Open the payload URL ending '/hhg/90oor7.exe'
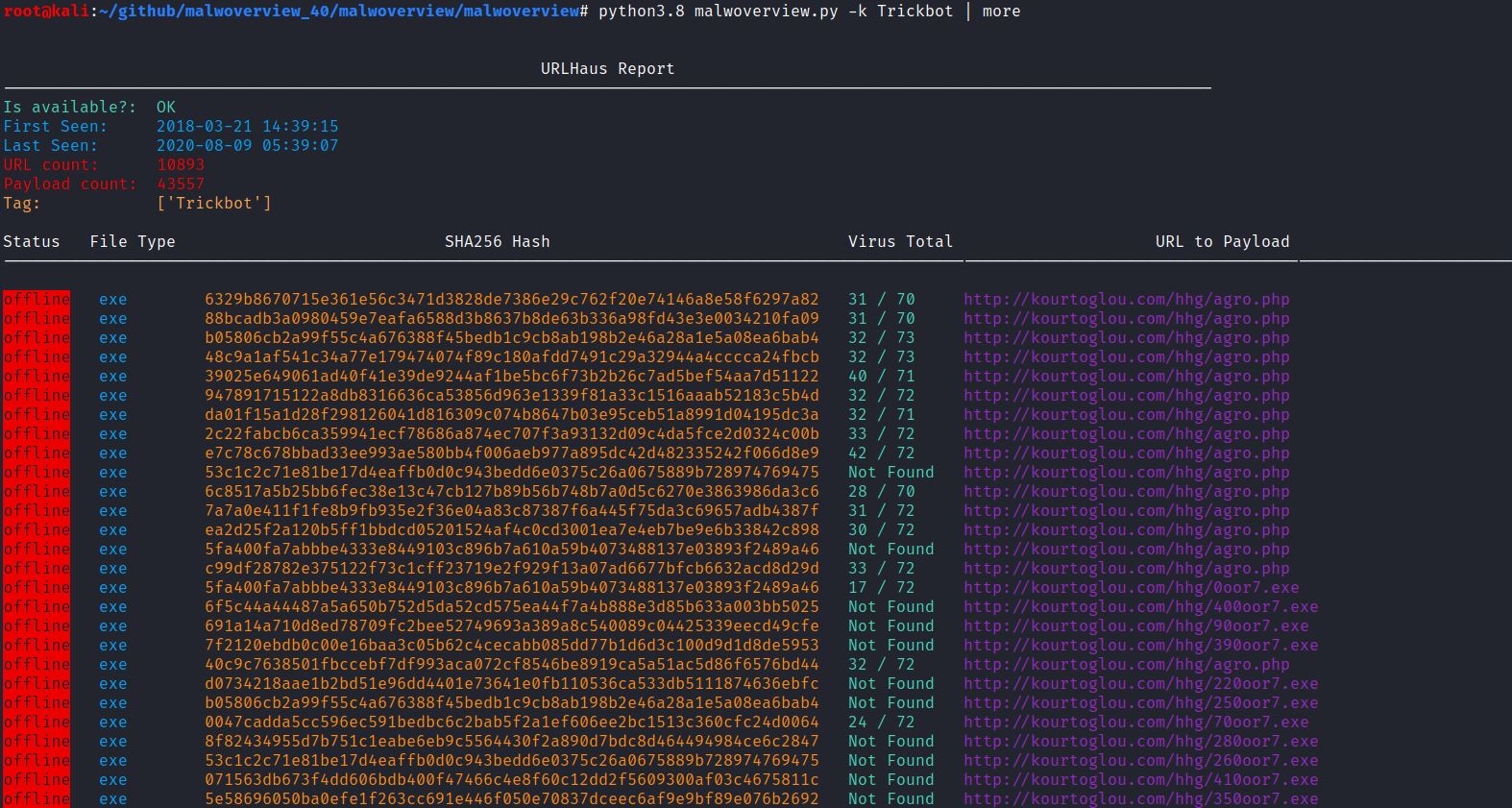Screen dimensions: 1512x808 pyautogui.click(x=1135, y=626)
